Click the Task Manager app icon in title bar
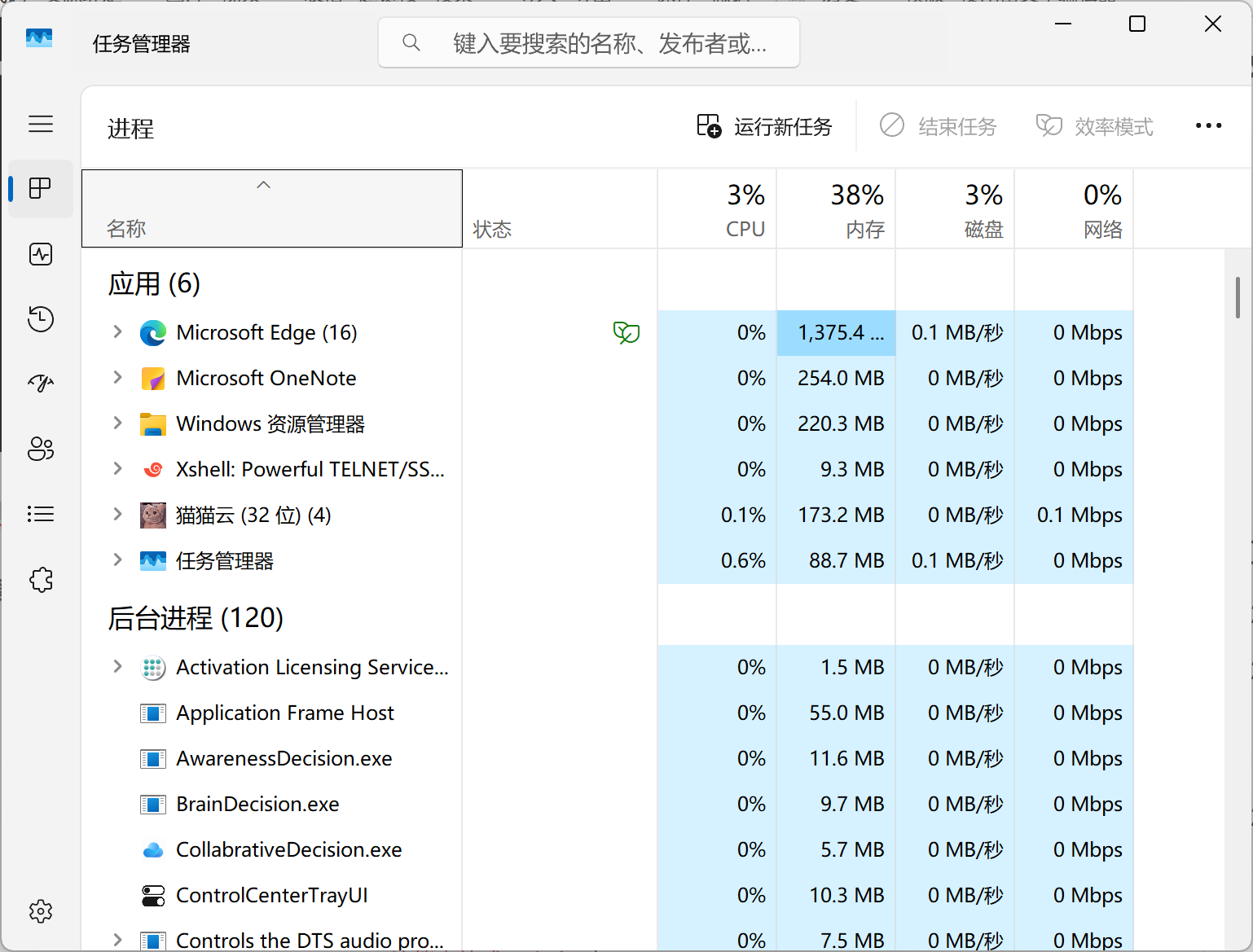Image resolution: width=1253 pixels, height=952 pixels. [x=39, y=38]
